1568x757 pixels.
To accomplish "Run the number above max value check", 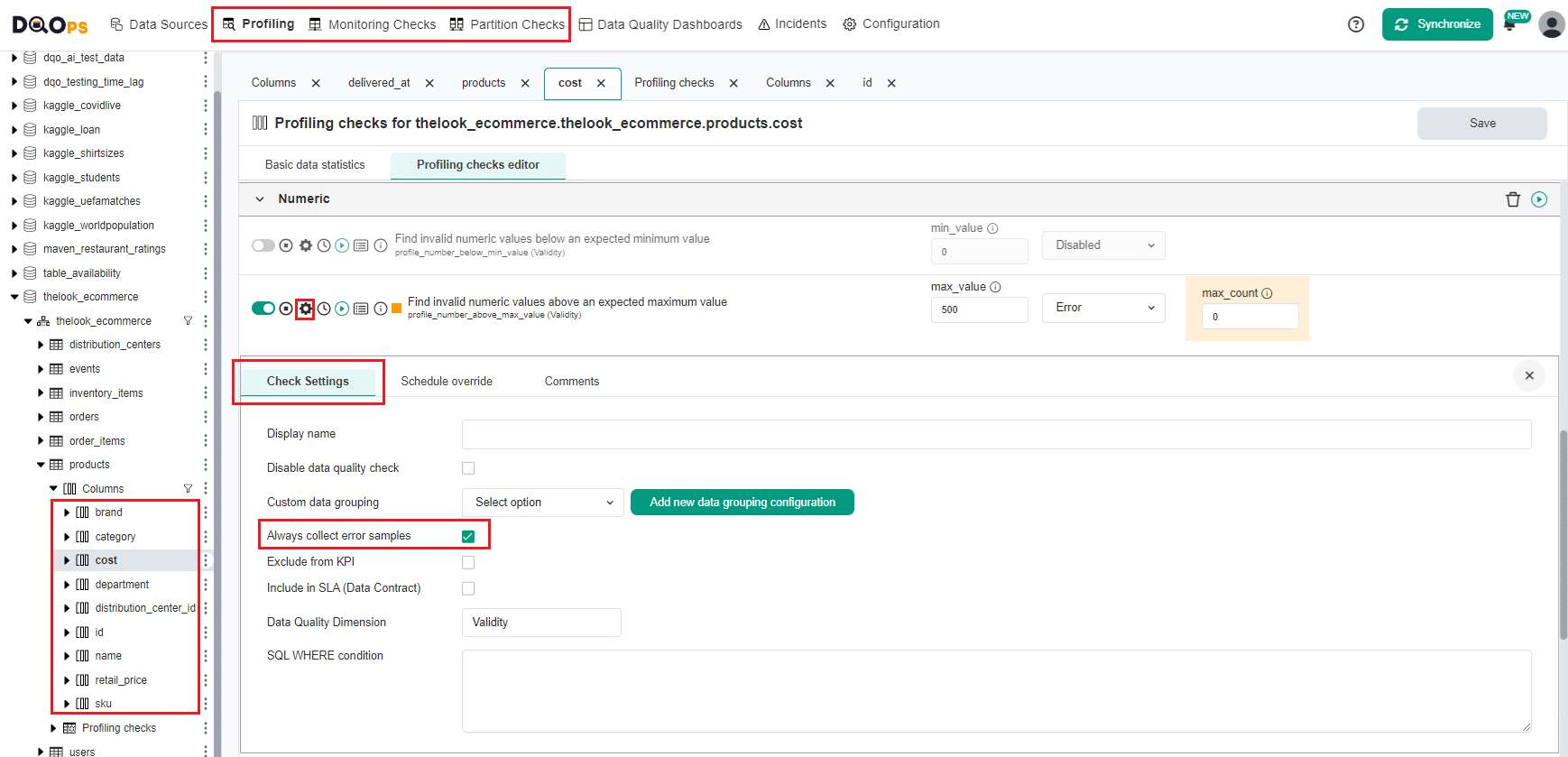I will 342,309.
